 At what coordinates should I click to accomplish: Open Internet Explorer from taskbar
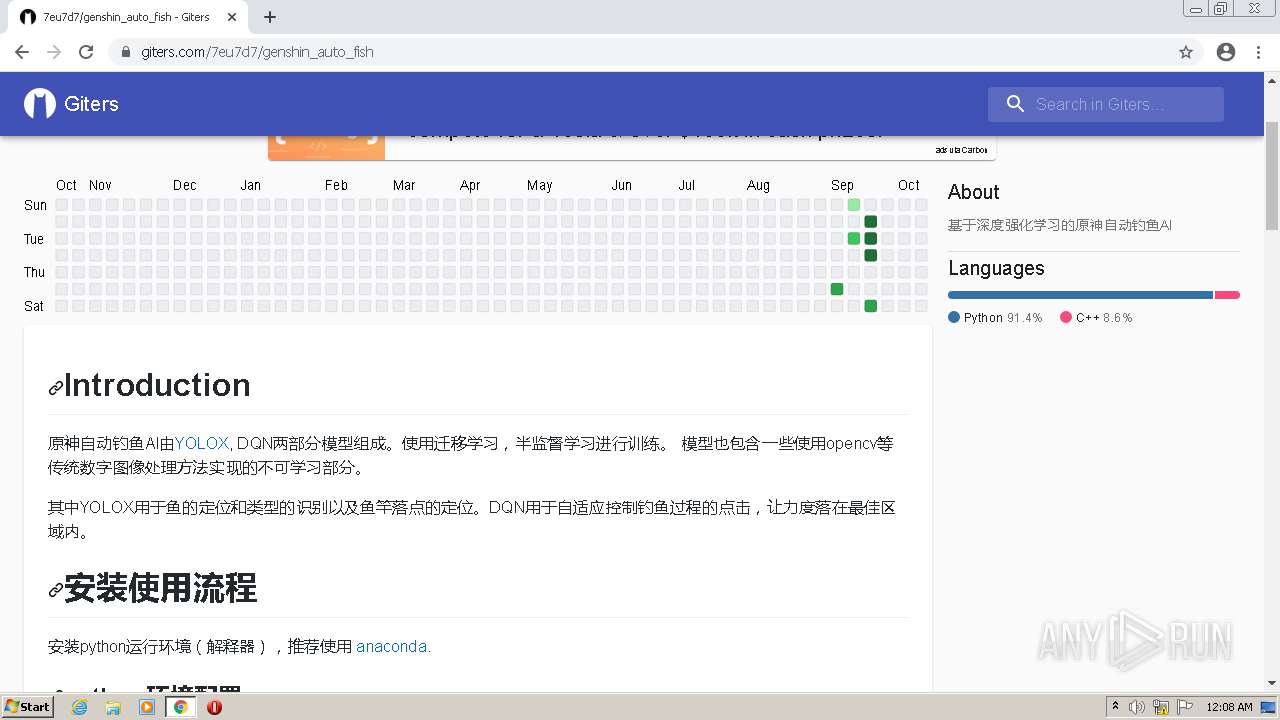click(79, 707)
